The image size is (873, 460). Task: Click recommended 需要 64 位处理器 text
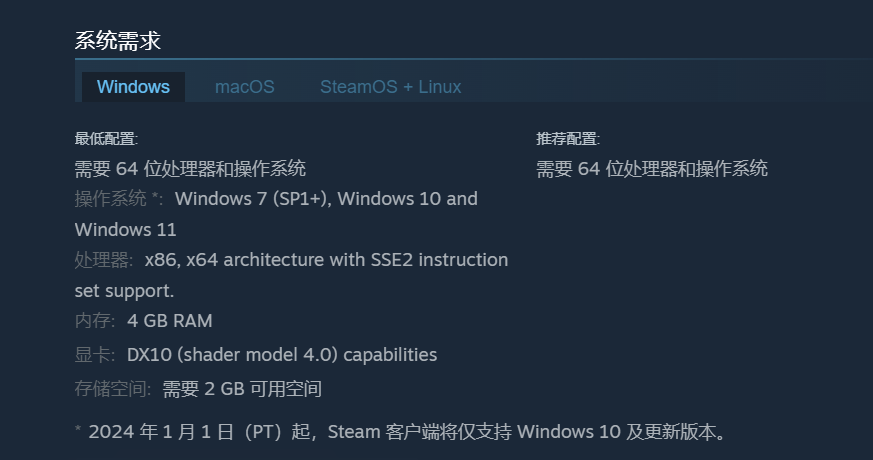tap(652, 169)
